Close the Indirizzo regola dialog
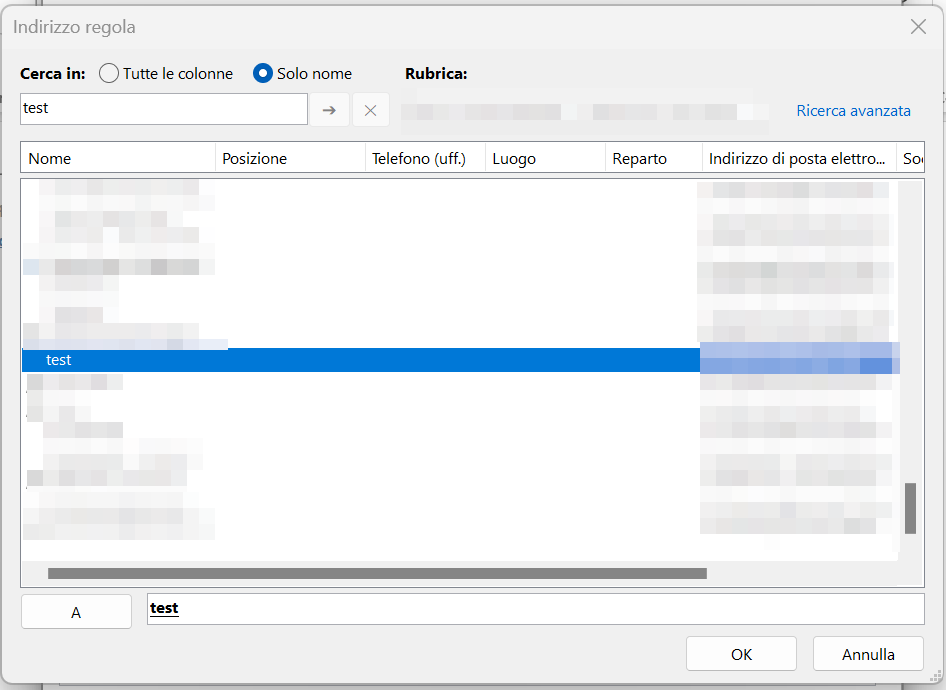The width and height of the screenshot is (946, 690). click(917, 27)
